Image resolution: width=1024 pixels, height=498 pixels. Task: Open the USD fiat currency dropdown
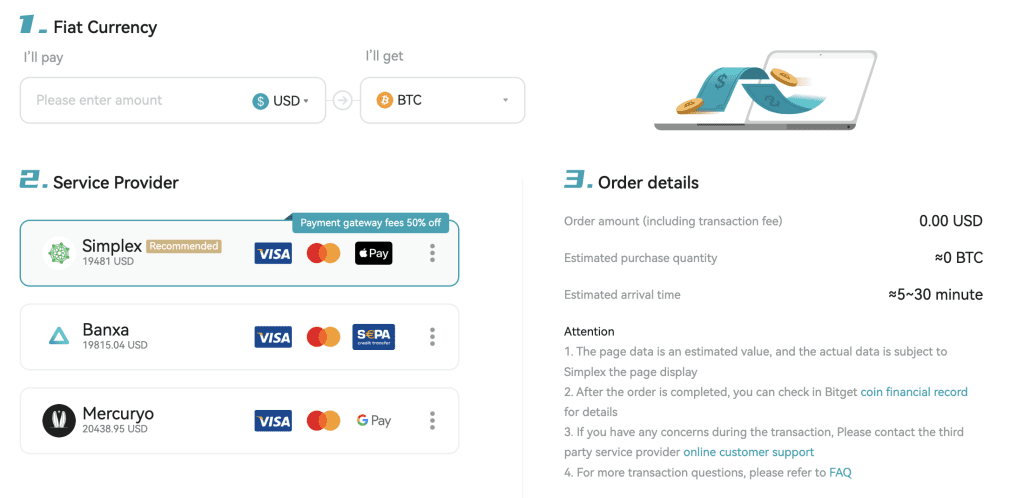281,101
